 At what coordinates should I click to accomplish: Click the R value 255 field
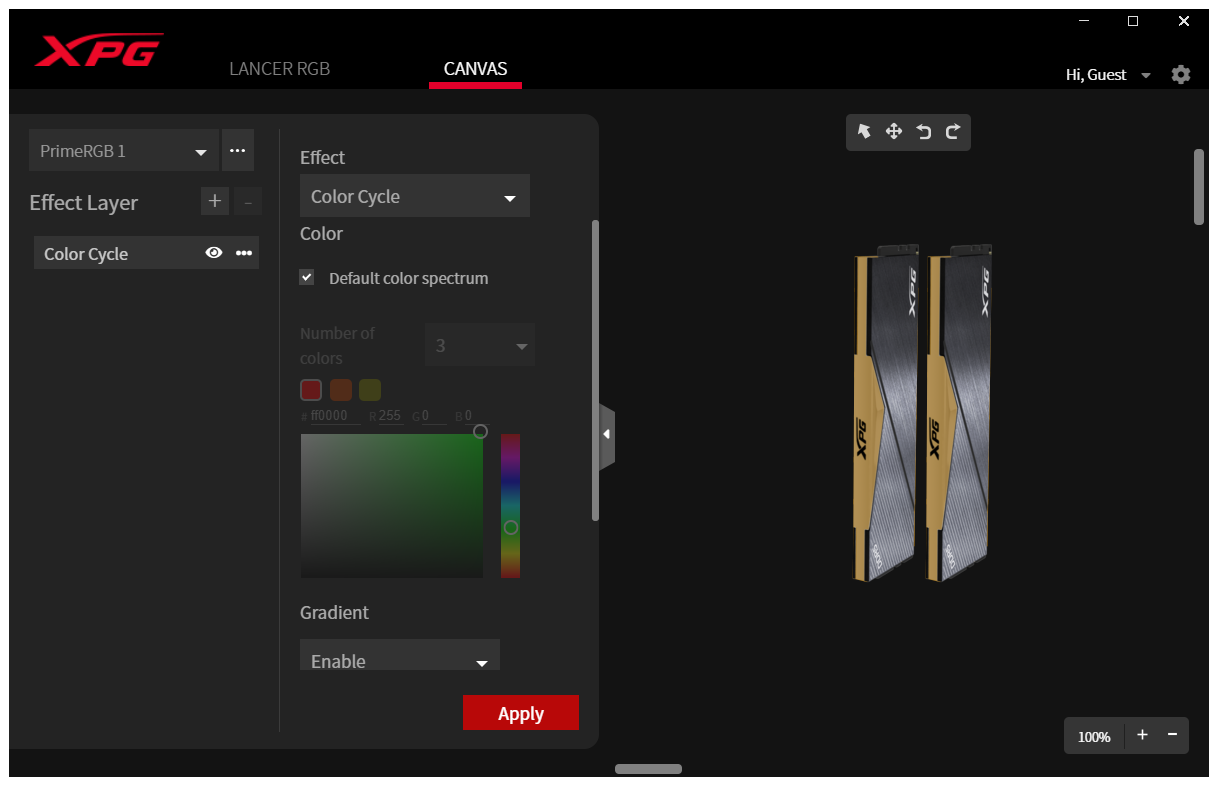pyautogui.click(x=391, y=416)
